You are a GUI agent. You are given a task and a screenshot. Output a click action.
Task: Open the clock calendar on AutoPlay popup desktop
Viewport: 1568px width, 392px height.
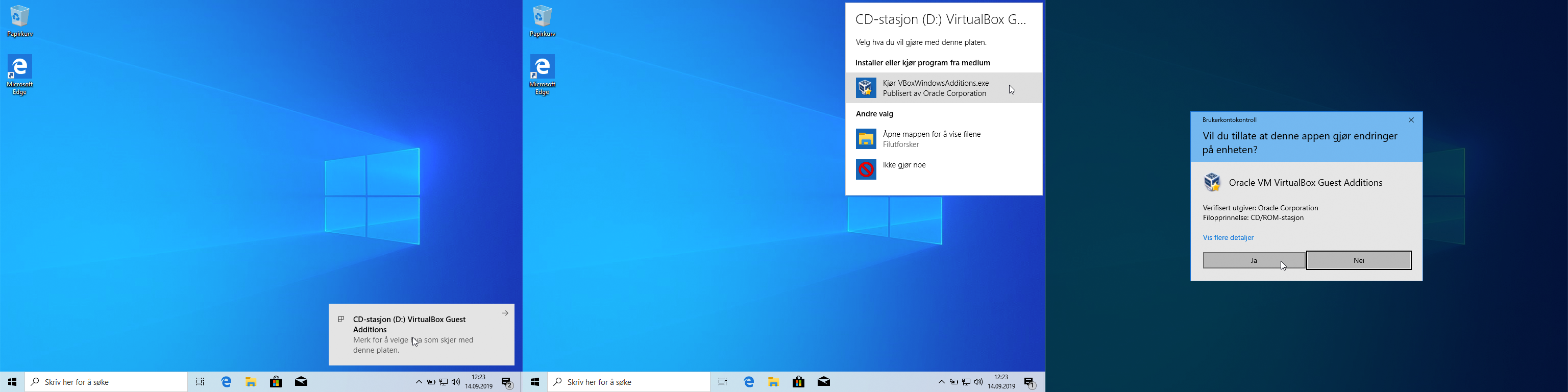click(x=1002, y=382)
